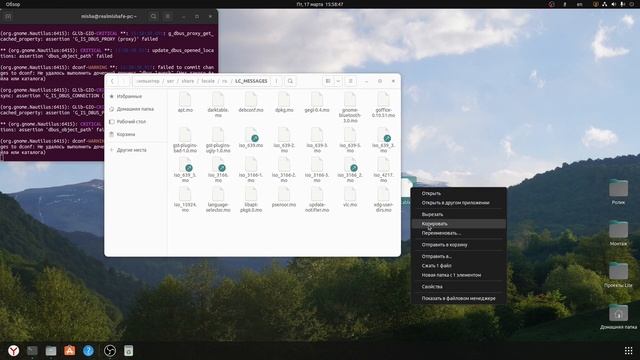Screen dimensions: 640x360
Task: Click the LC_MESSAGES path segment
Action: point(251,81)
